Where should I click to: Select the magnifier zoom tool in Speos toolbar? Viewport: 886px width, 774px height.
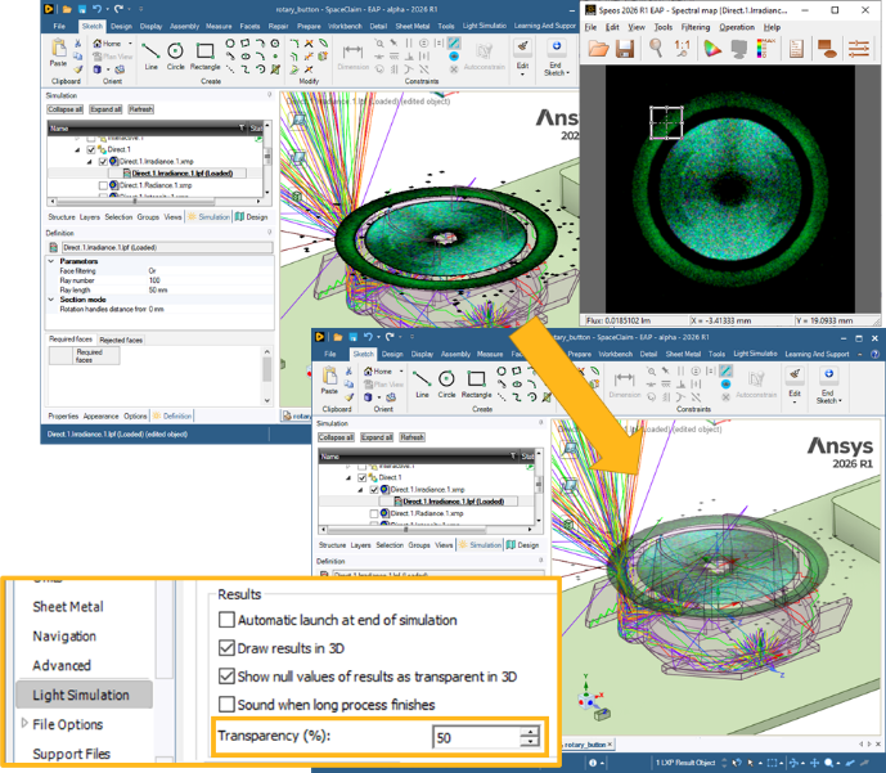pos(655,49)
